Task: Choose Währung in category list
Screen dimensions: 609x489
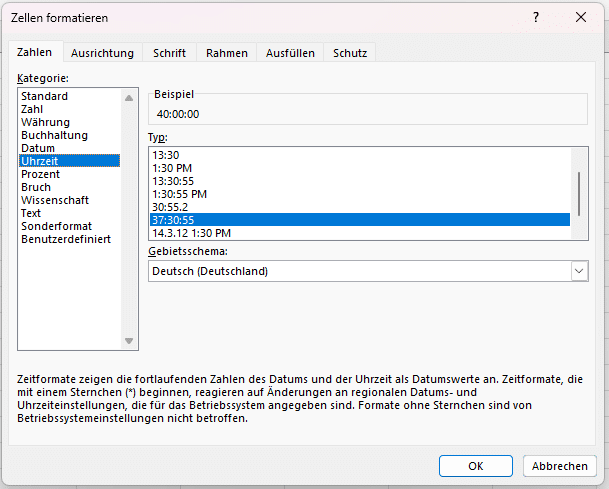Action: (70, 122)
